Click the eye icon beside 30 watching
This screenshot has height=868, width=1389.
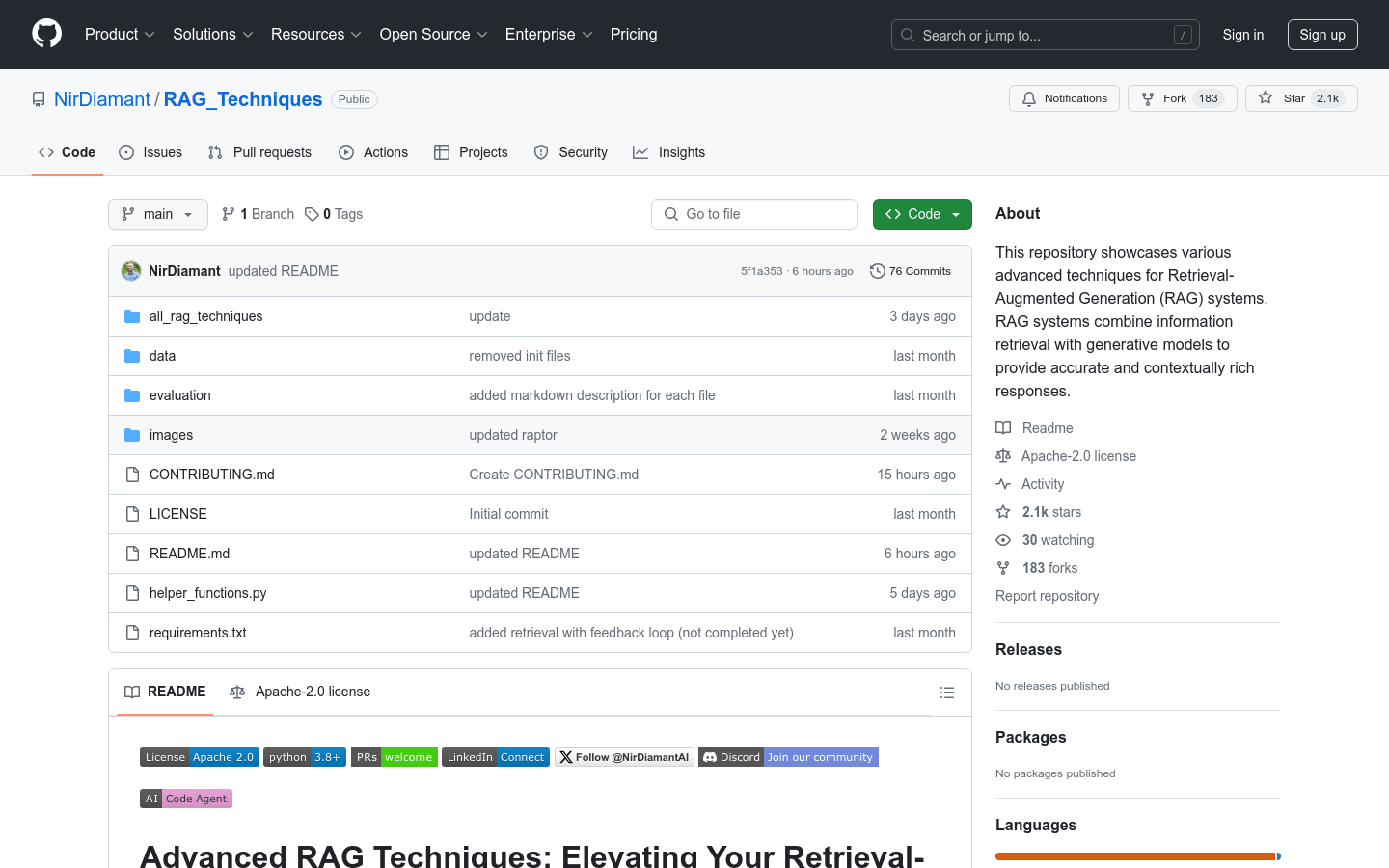[x=1003, y=540]
